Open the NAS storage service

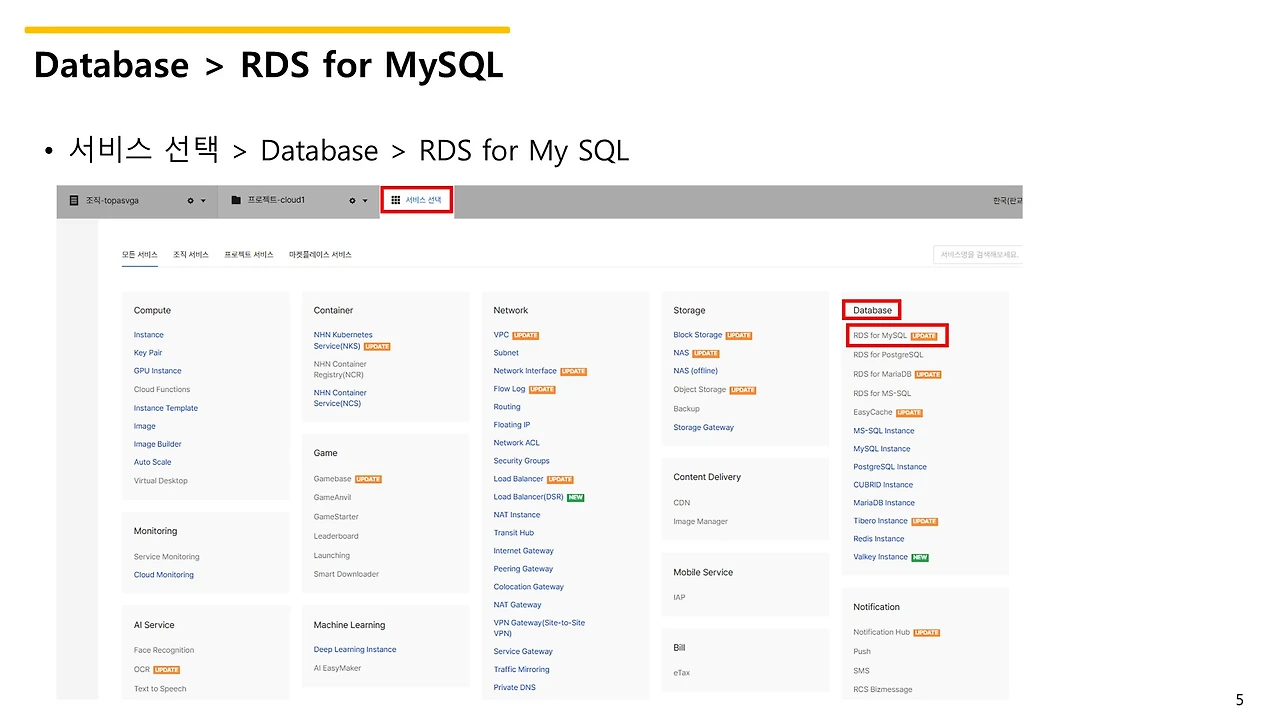[x=681, y=353]
